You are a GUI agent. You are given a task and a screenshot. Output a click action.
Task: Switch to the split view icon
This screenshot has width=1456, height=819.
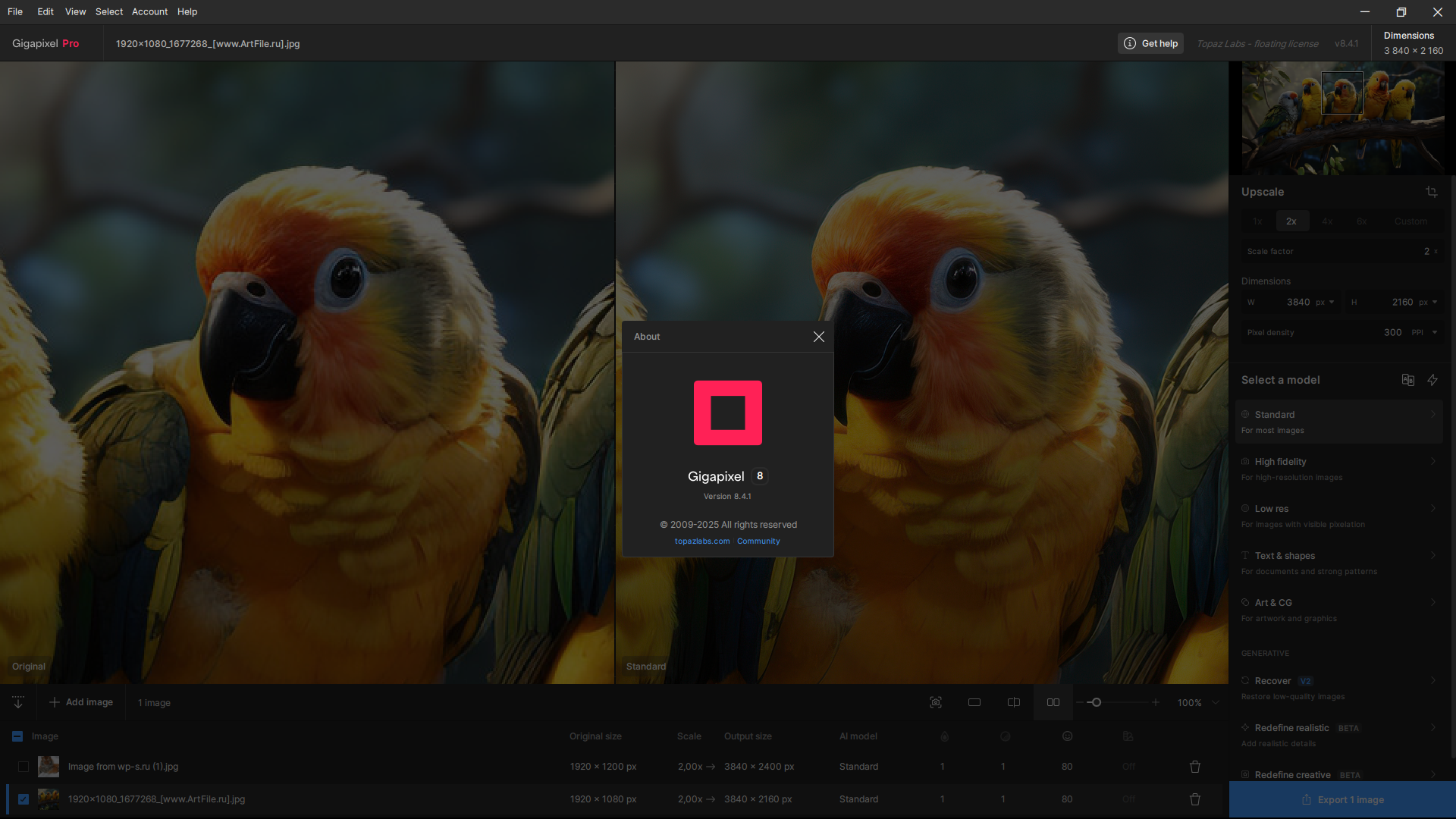(x=1014, y=702)
